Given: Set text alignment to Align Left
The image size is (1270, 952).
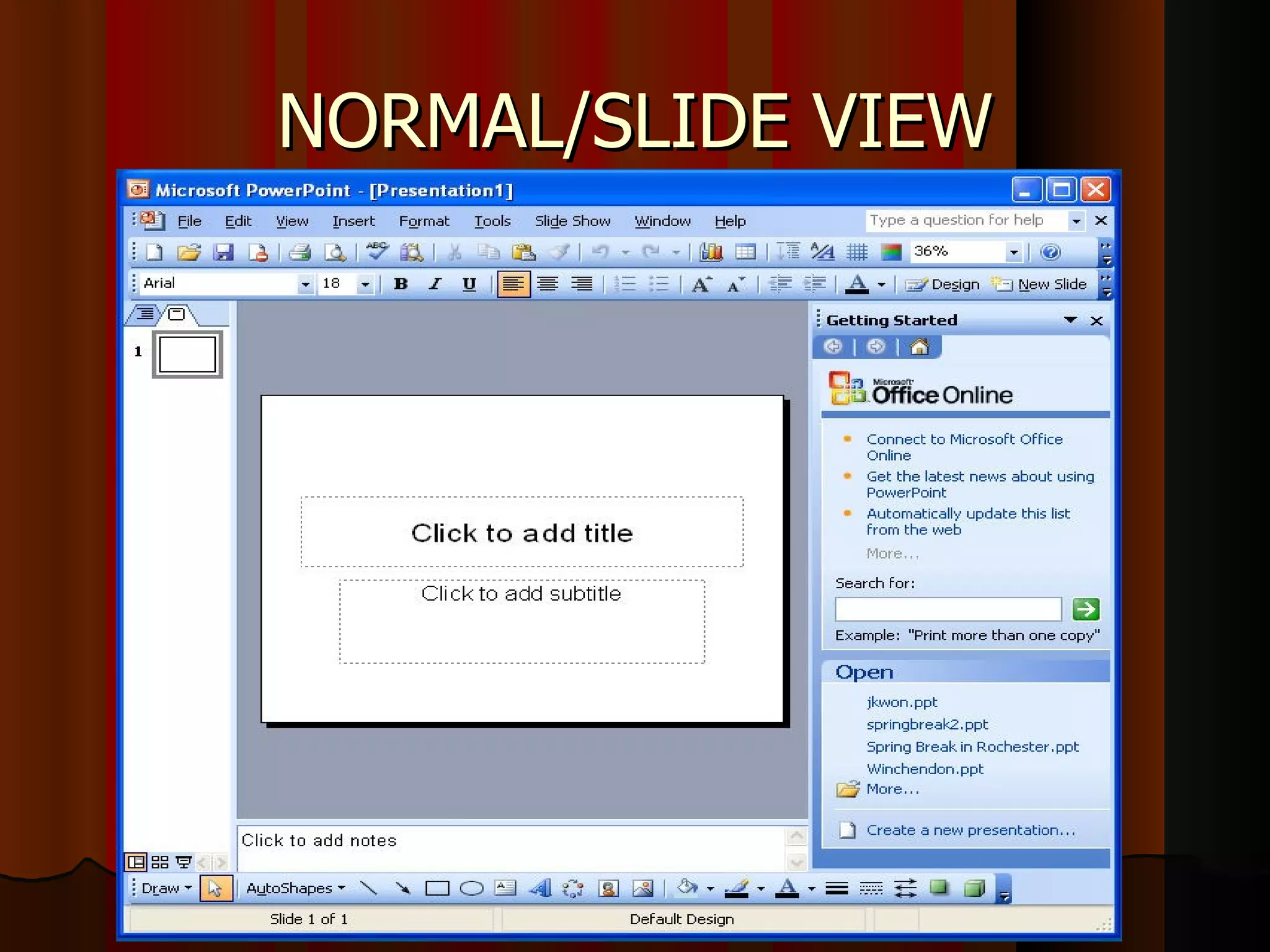Looking at the screenshot, I should click(513, 284).
